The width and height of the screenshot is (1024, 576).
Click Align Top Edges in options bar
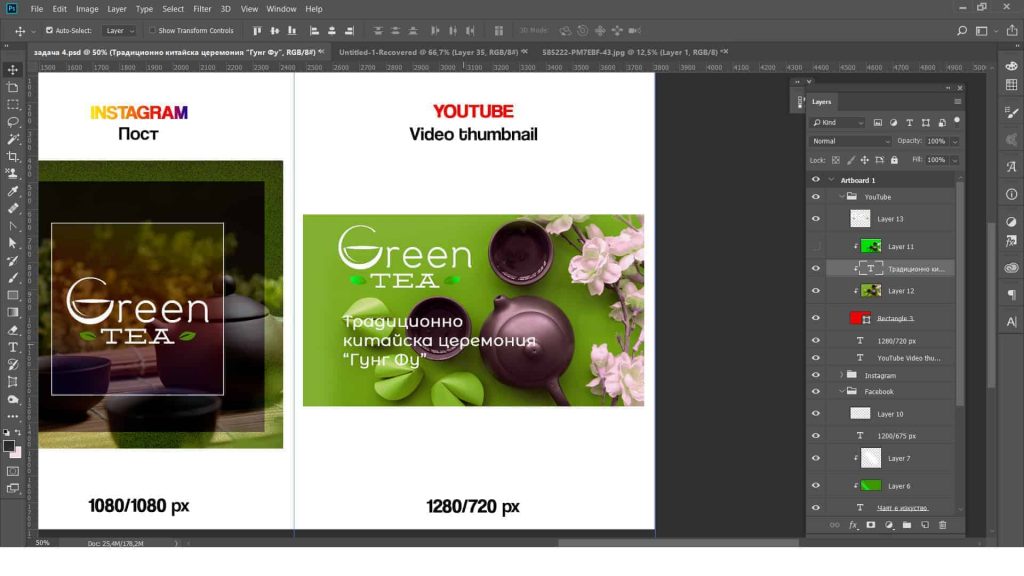click(257, 31)
